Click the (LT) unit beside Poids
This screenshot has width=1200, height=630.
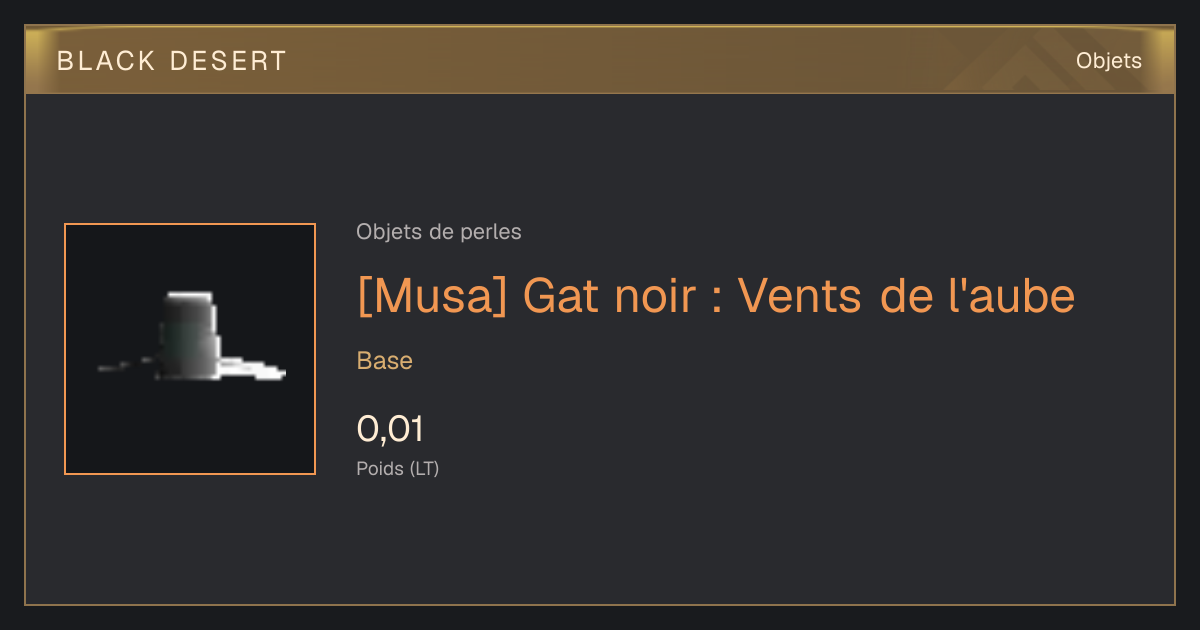click(424, 468)
